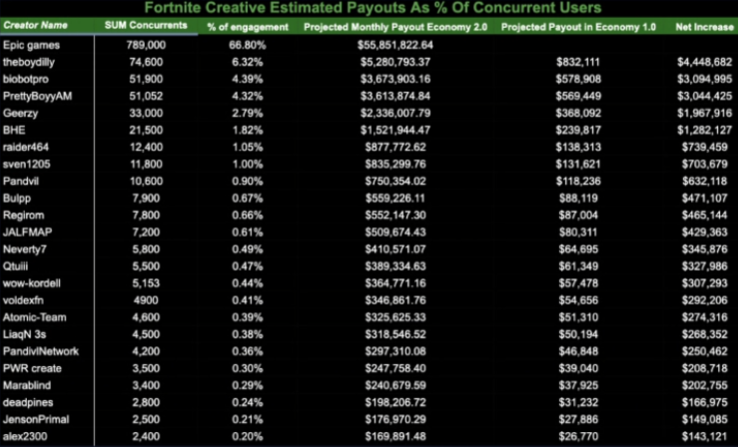Select the voldexfn creator name
This screenshot has height=447, width=738.
click(x=23, y=300)
